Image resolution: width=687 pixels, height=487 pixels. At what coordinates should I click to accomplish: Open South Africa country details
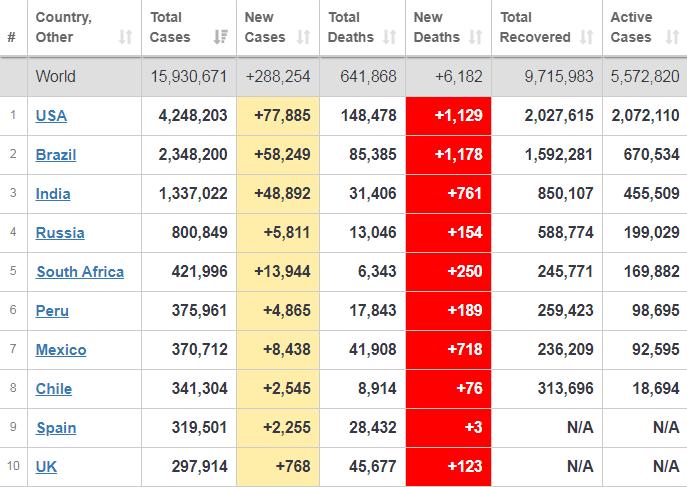pyautogui.click(x=80, y=272)
